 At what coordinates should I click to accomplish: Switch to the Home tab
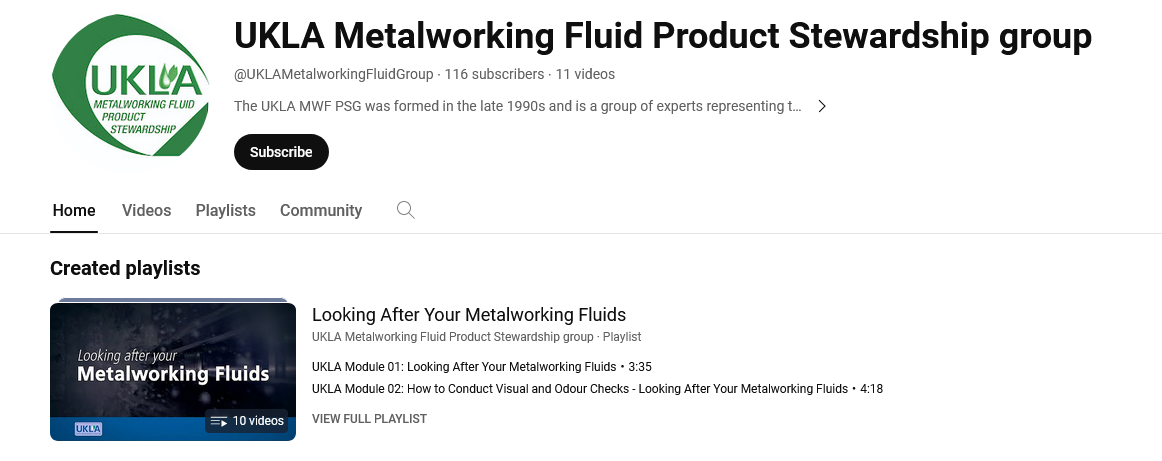pos(74,211)
